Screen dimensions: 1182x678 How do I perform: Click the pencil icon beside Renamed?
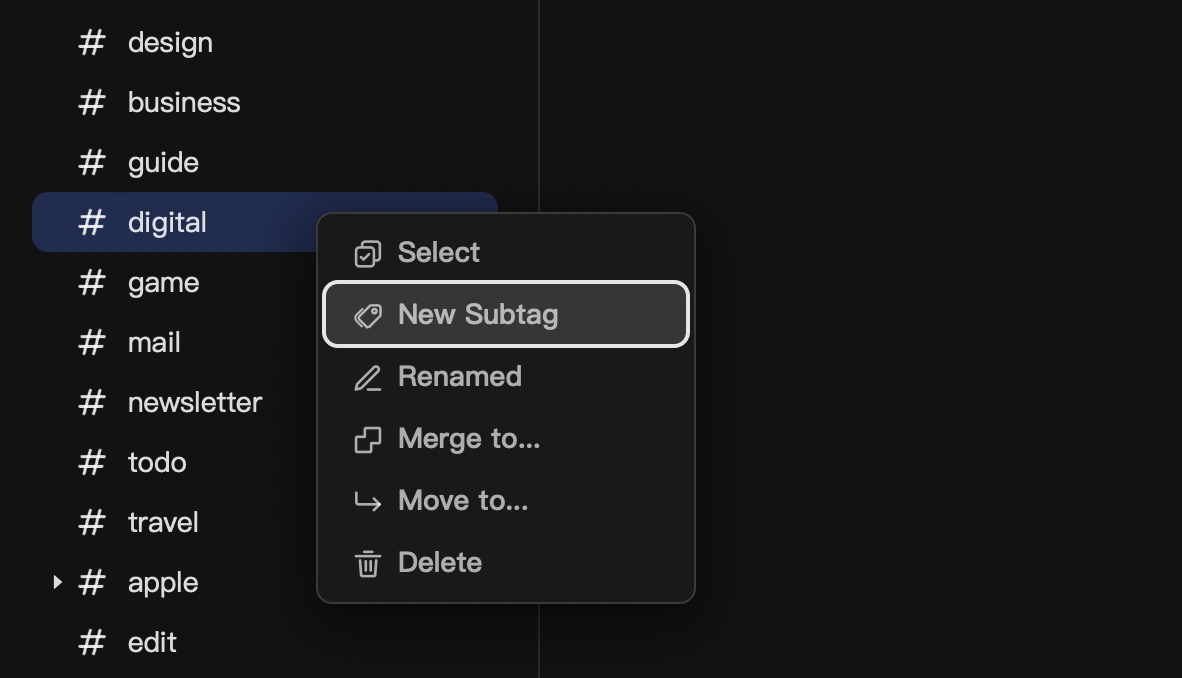click(368, 377)
